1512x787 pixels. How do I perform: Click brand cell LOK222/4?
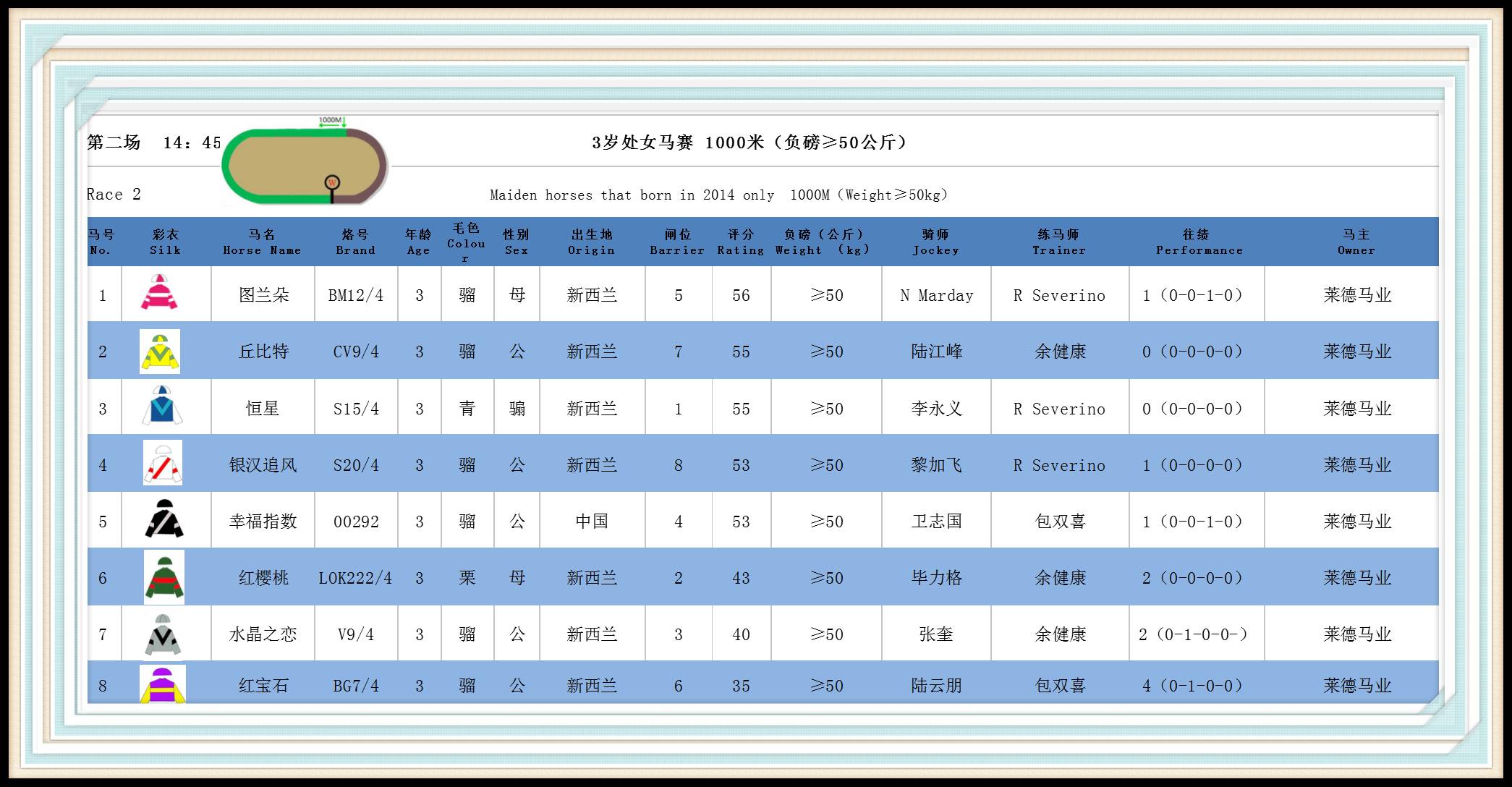tap(356, 578)
